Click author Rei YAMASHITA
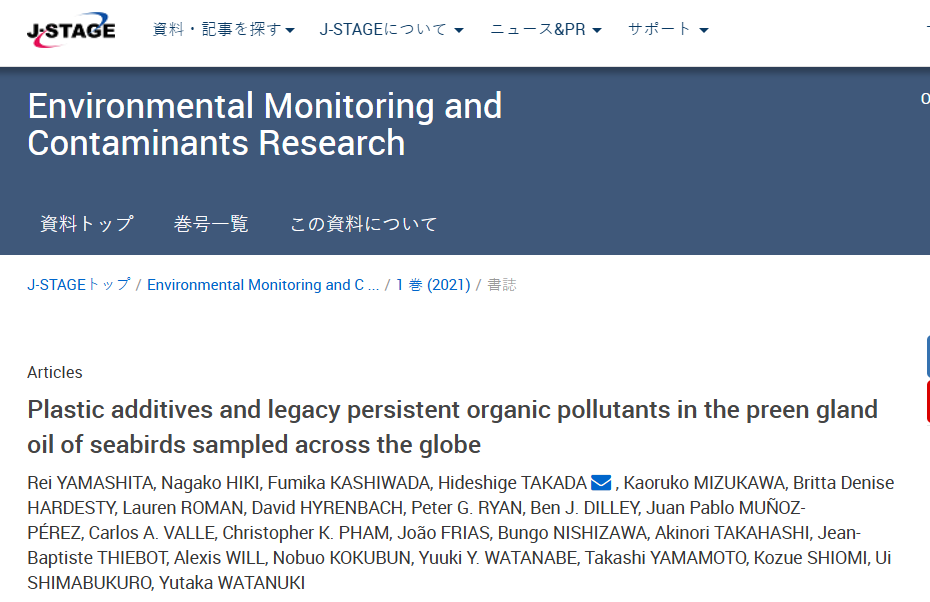The height and width of the screenshot is (602, 930). point(90,483)
